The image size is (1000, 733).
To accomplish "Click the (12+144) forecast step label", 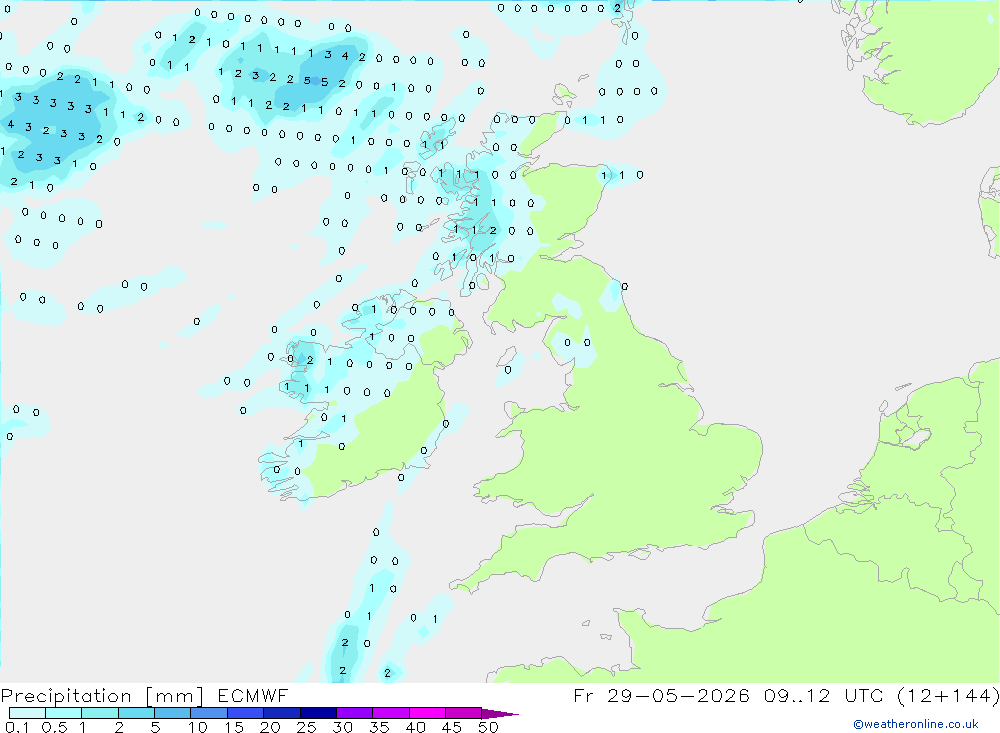I will 948,696.
